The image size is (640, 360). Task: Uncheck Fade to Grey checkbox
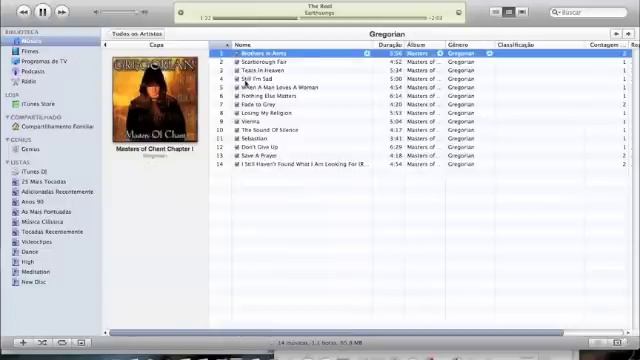[237, 105]
